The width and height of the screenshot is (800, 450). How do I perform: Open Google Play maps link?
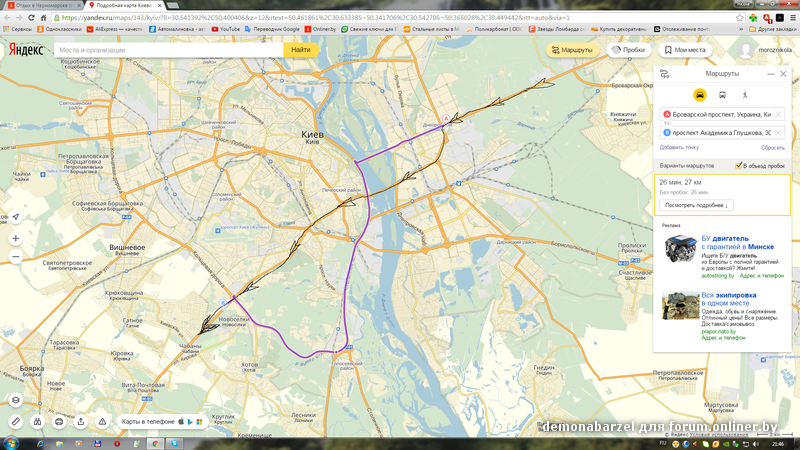pos(190,422)
